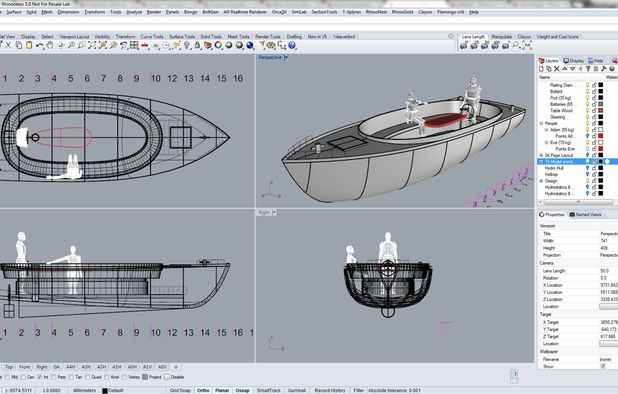Expand the Design layer tree node
Image resolution: width=618 pixels, height=394 pixels.
(x=541, y=181)
